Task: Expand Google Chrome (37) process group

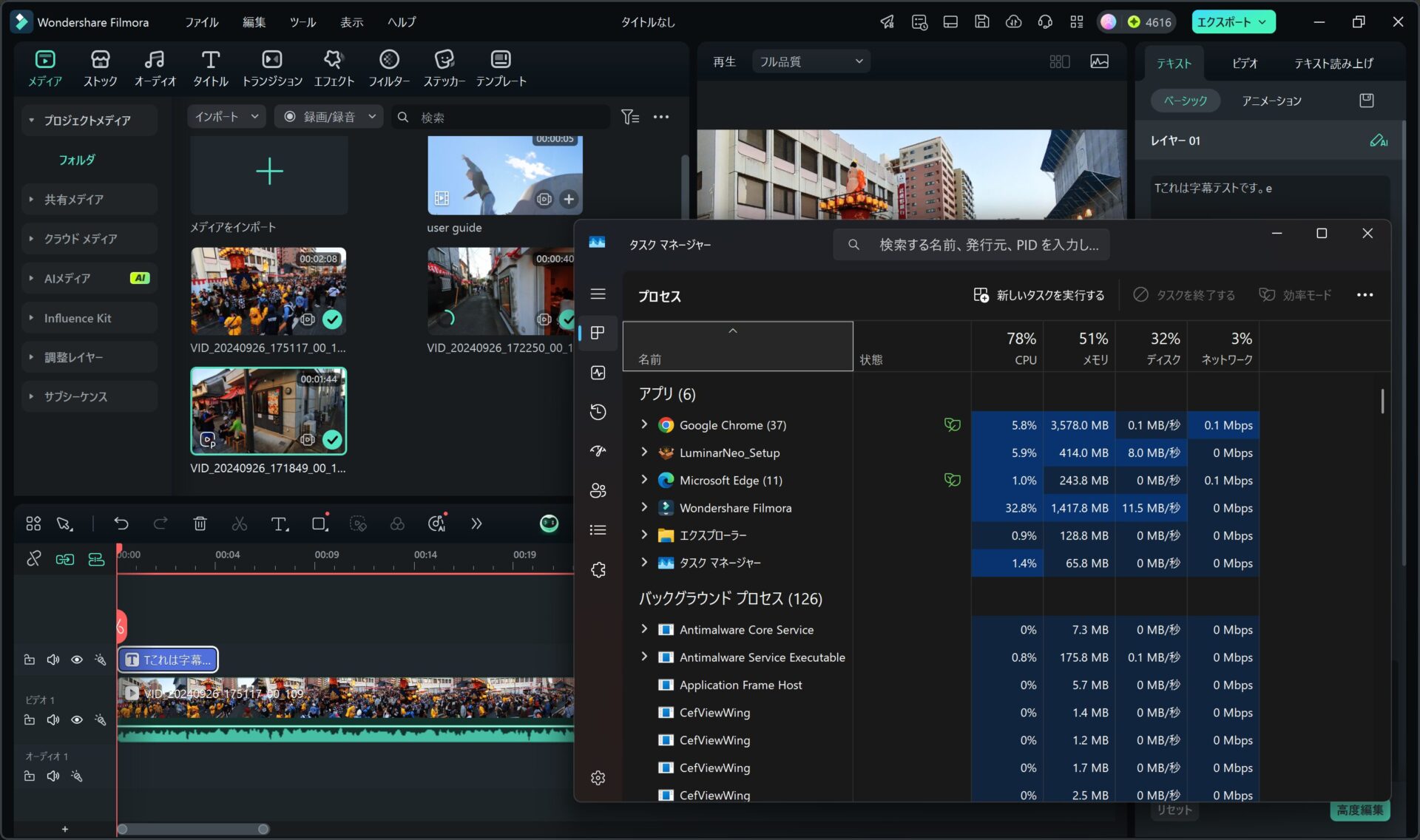Action: [644, 424]
